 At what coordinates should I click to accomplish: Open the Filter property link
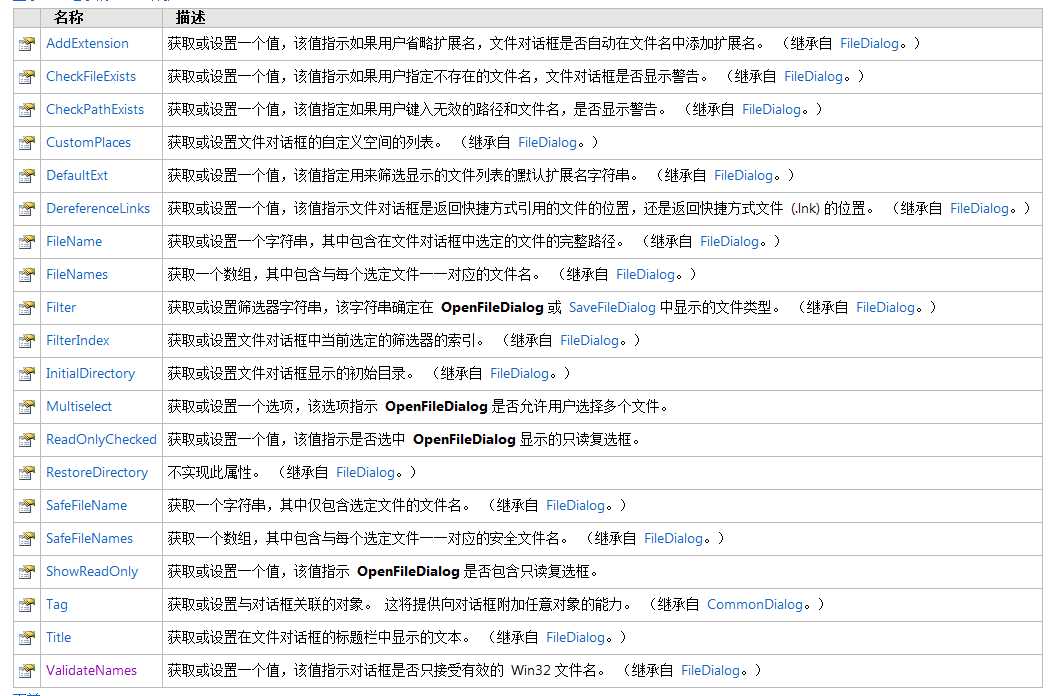pyautogui.click(x=61, y=308)
